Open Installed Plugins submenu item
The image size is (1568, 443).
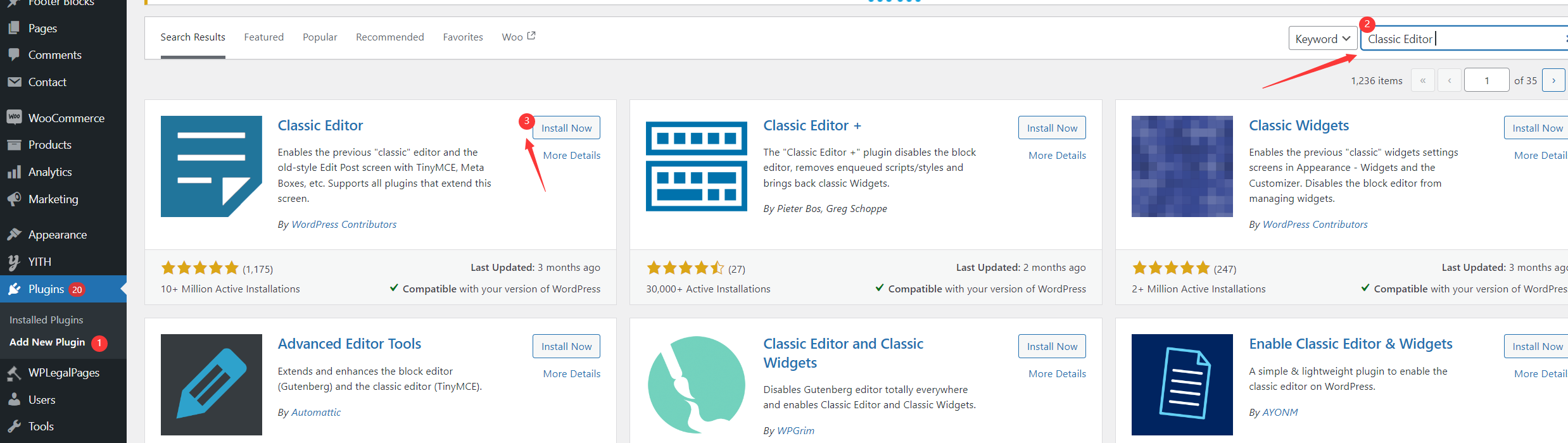pos(46,320)
